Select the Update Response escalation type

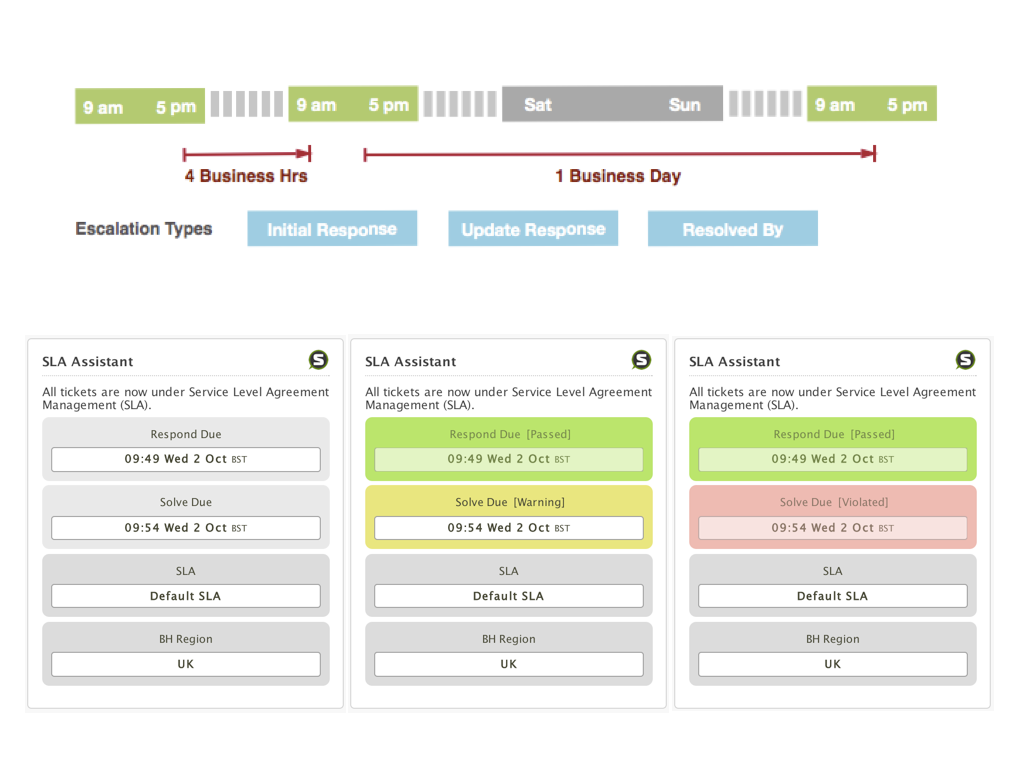533,229
